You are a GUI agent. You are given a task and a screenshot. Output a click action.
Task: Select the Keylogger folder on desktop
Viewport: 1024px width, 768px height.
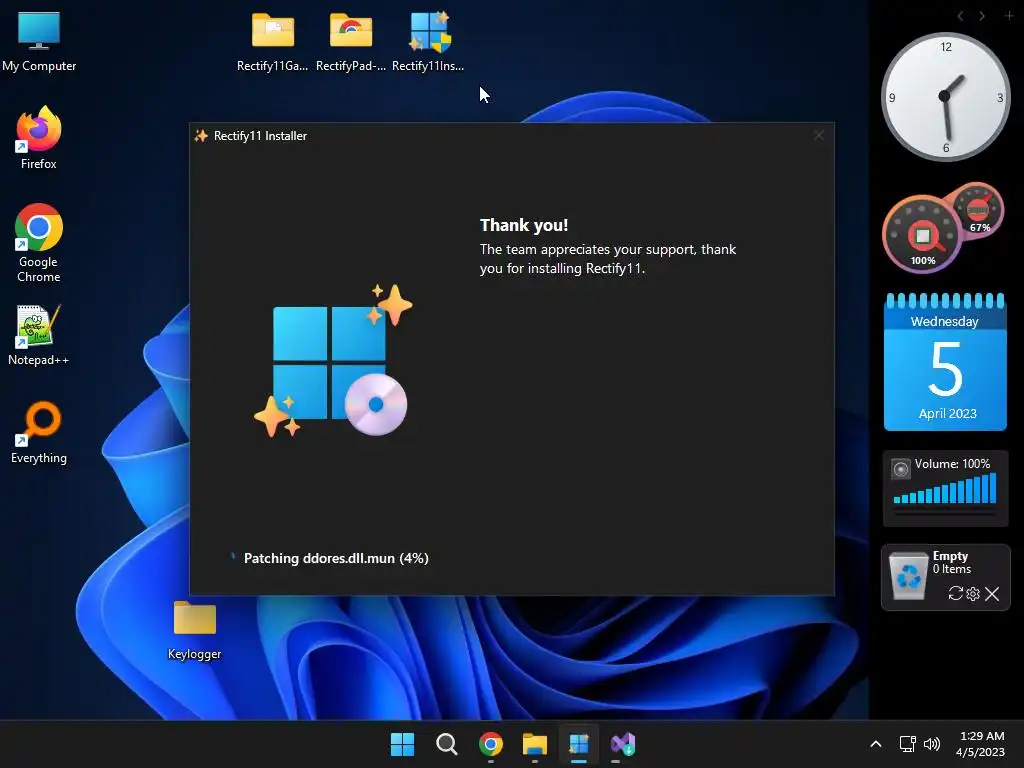(195, 630)
